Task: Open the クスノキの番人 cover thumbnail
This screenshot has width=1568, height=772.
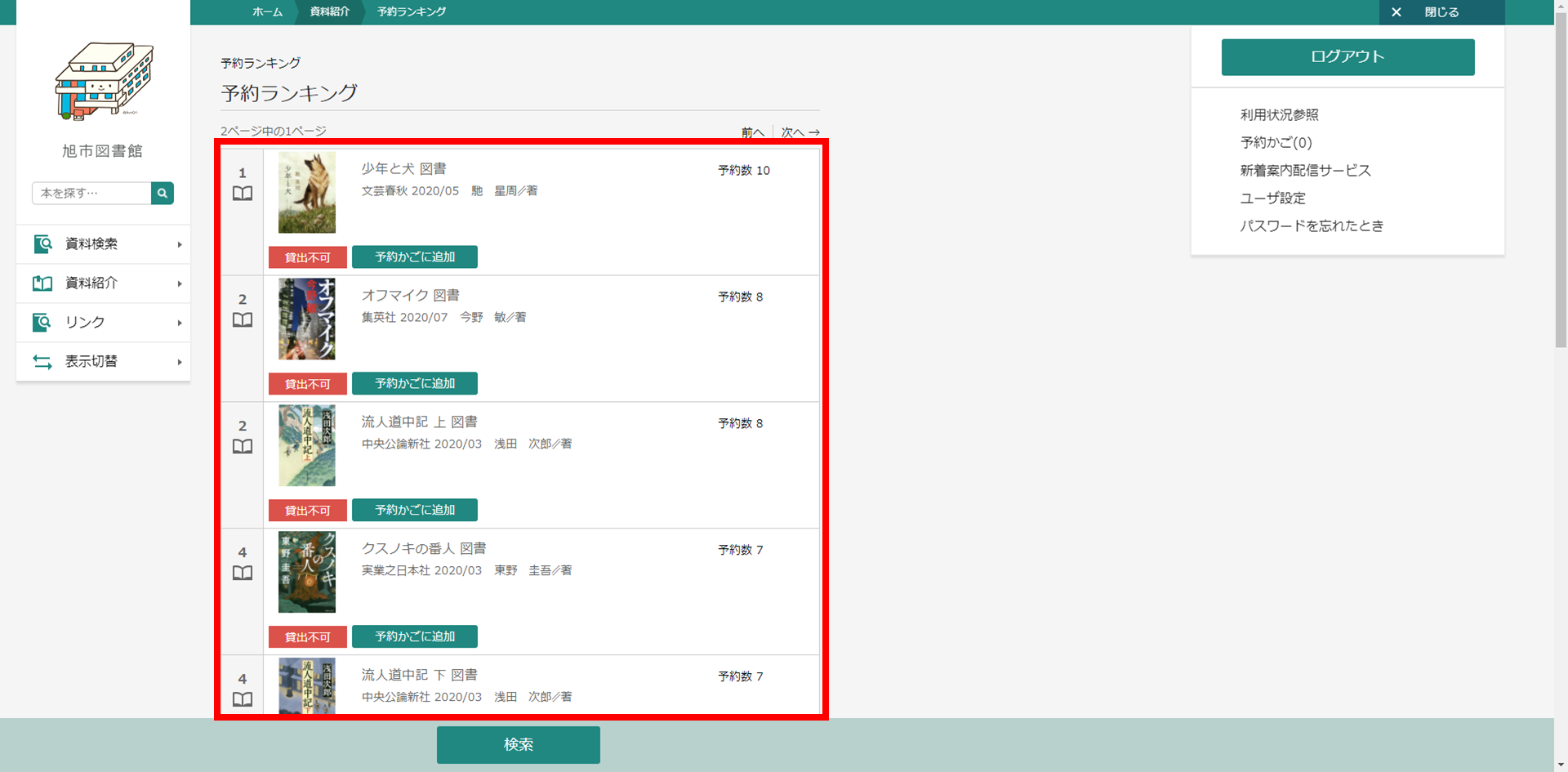Action: click(307, 572)
